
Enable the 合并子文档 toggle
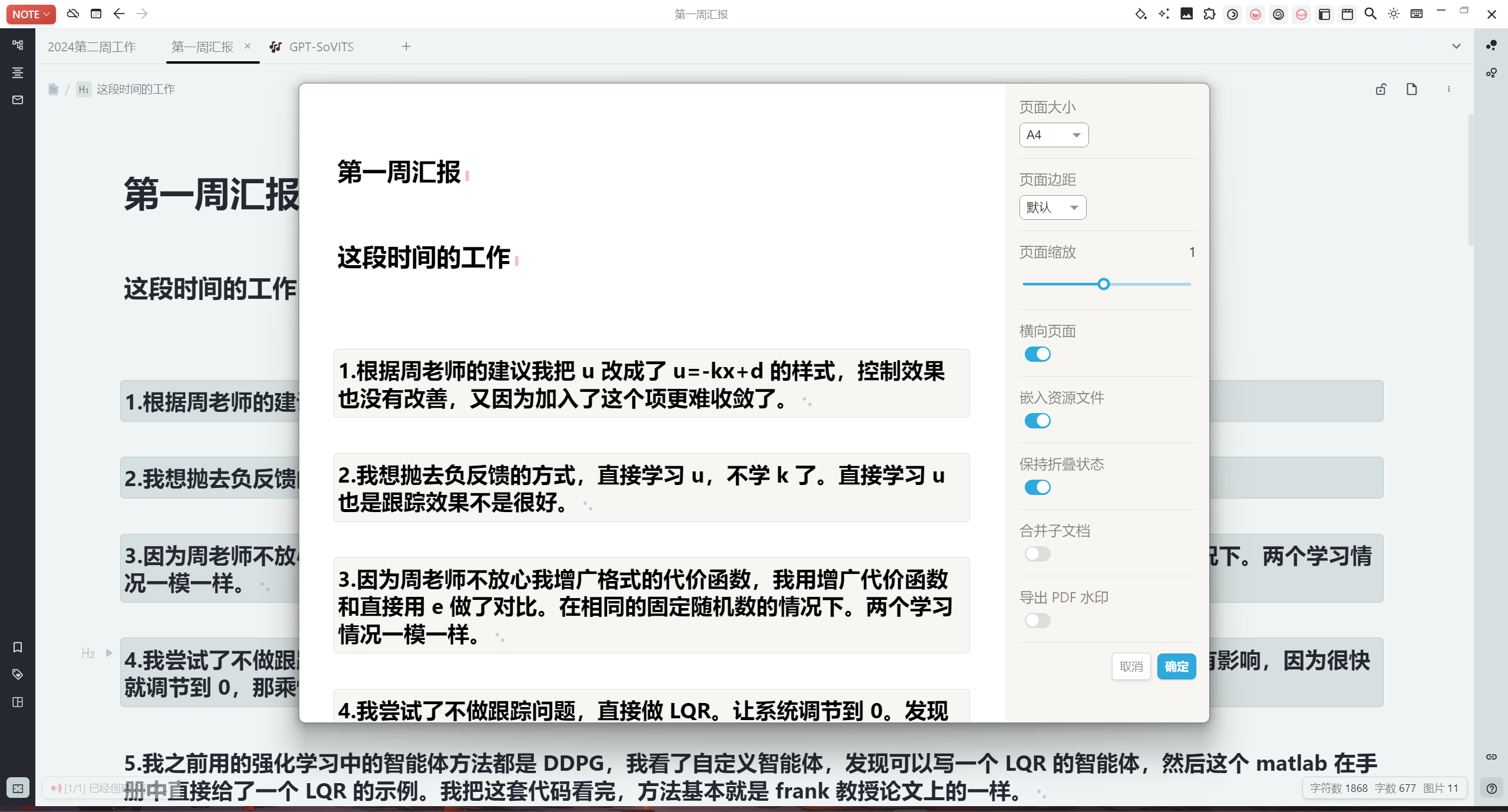[1037, 554]
